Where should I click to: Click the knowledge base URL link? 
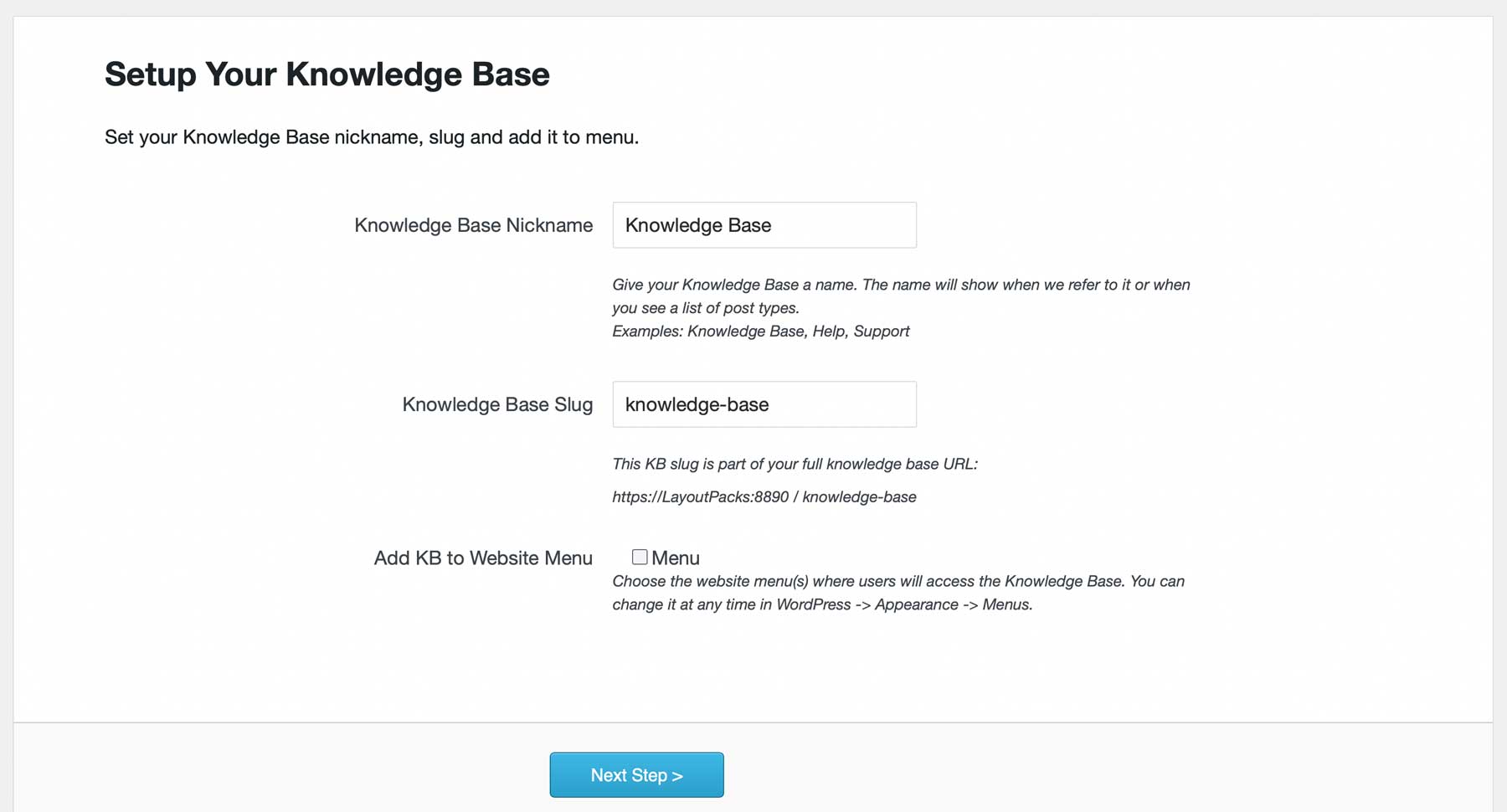pyautogui.click(x=764, y=496)
